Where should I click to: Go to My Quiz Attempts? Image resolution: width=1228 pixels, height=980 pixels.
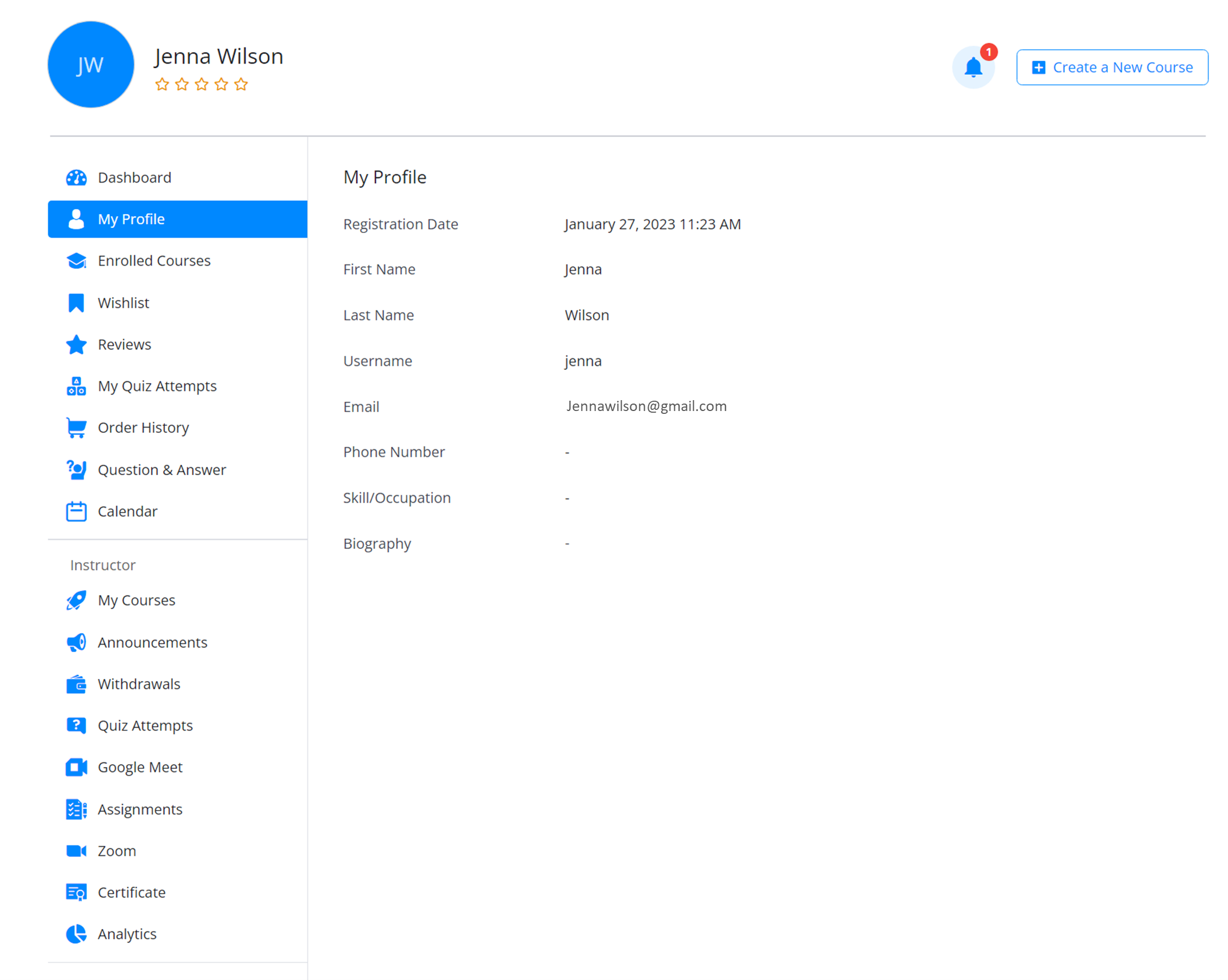[157, 386]
